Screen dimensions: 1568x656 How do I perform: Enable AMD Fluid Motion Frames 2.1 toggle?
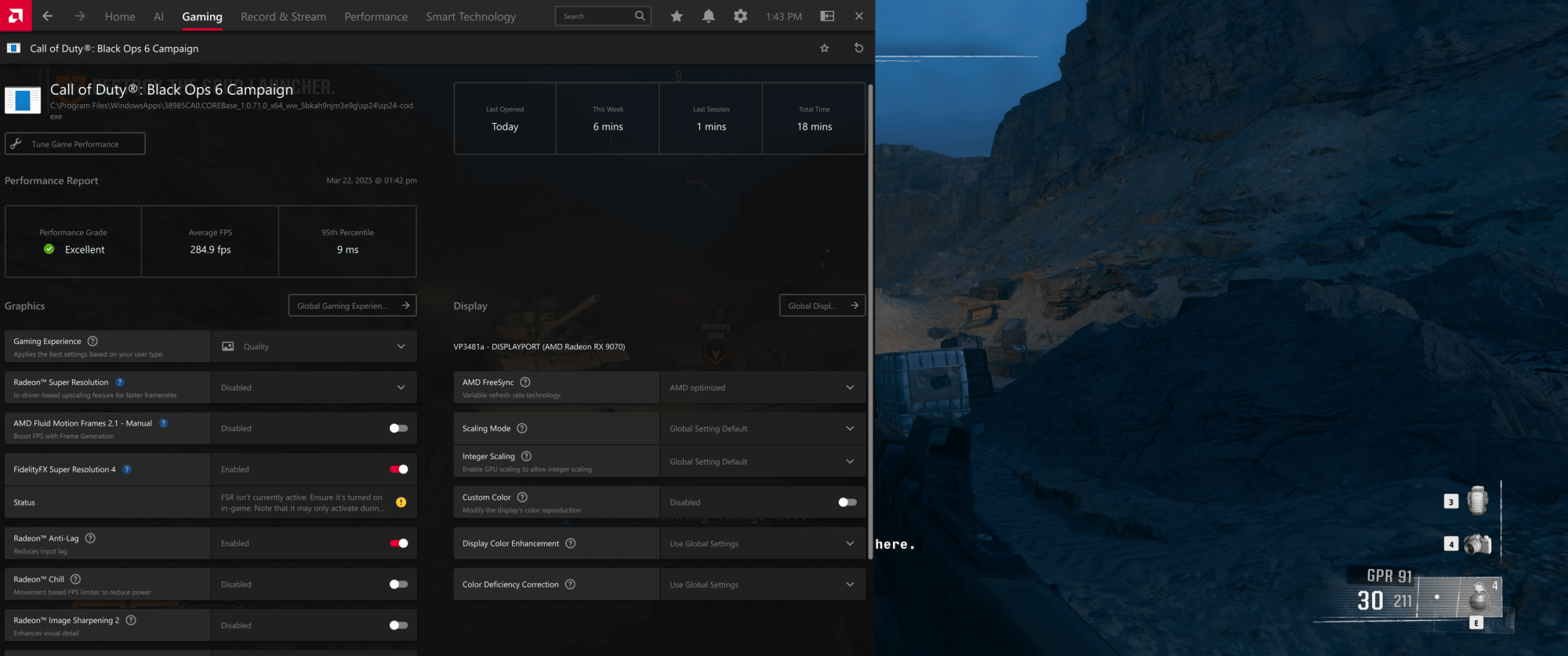[398, 428]
